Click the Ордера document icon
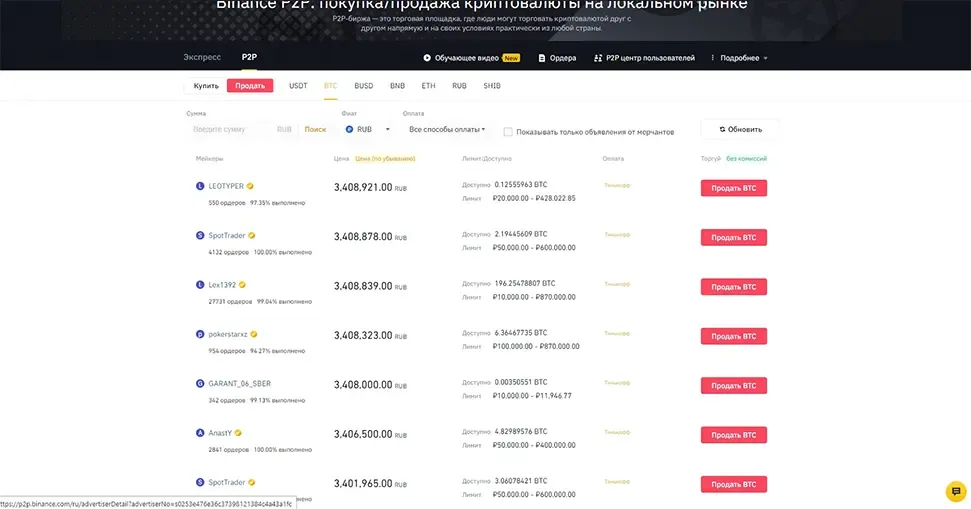The width and height of the screenshot is (971, 509). [542, 58]
